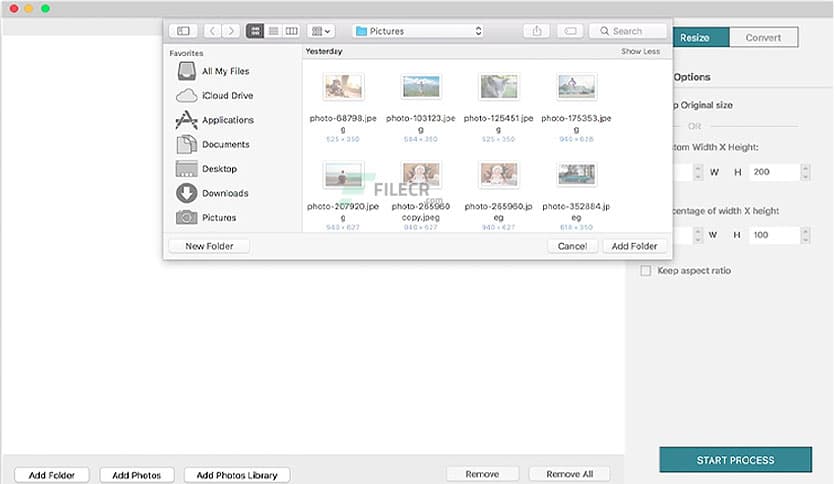The height and width of the screenshot is (484, 836).
Task: Click the Remove All button
Action: point(569,474)
